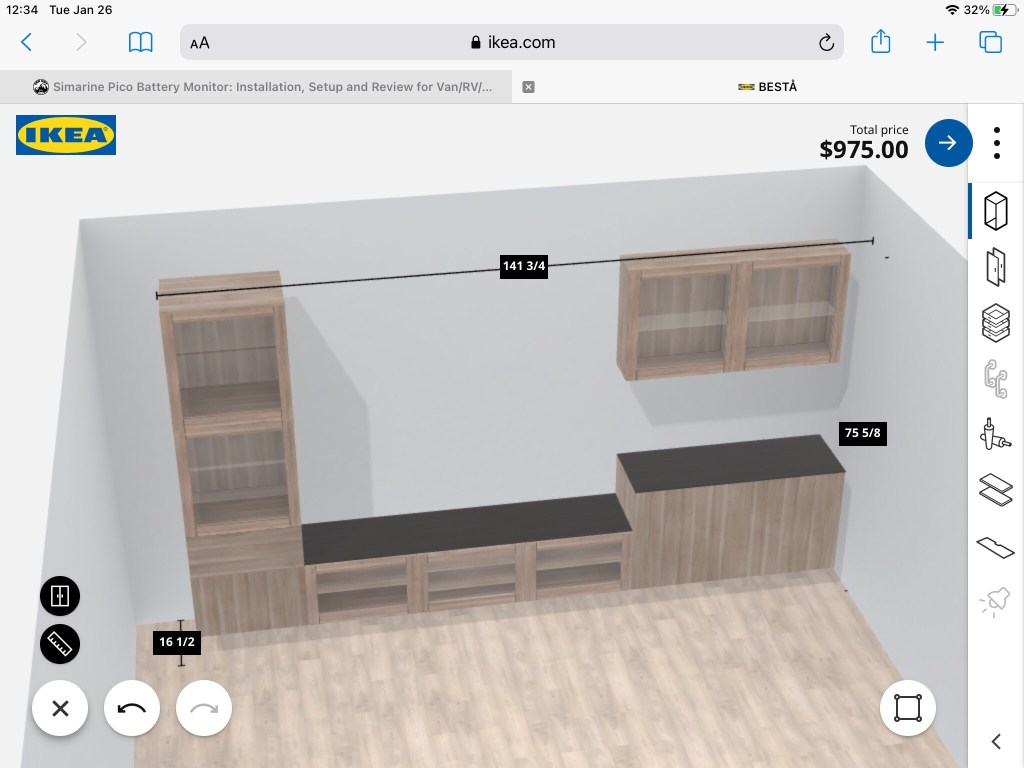Open the doors category in sidebar
Screen dimensions: 1024x768
(x=995, y=267)
